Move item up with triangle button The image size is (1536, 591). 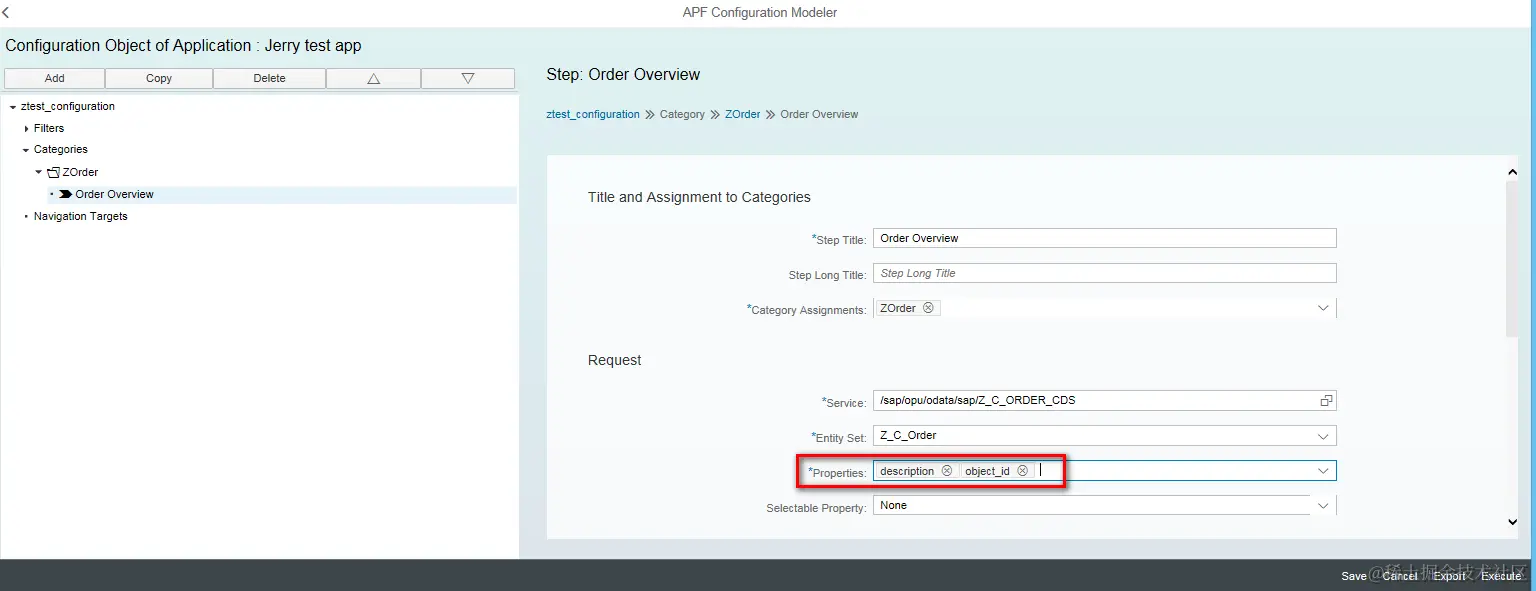tap(373, 78)
